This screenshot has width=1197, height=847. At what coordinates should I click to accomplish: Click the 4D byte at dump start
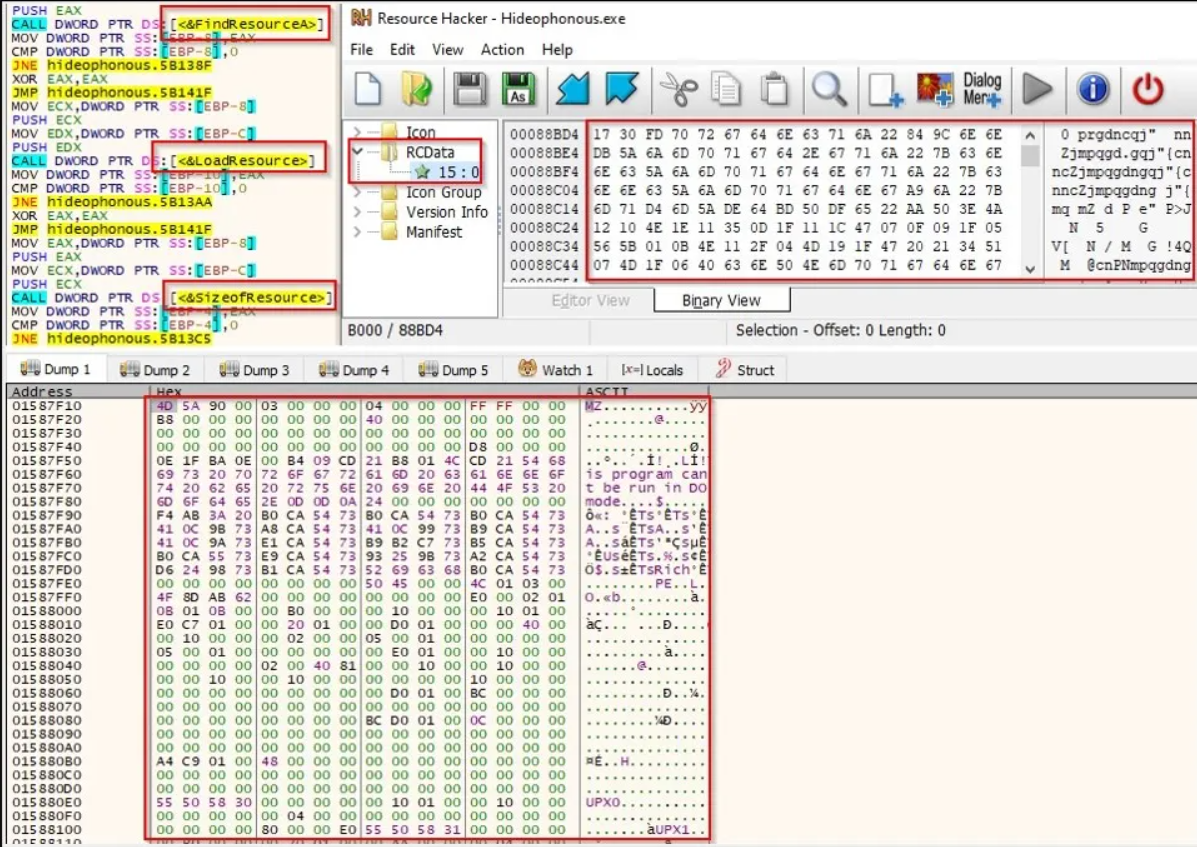[165, 406]
